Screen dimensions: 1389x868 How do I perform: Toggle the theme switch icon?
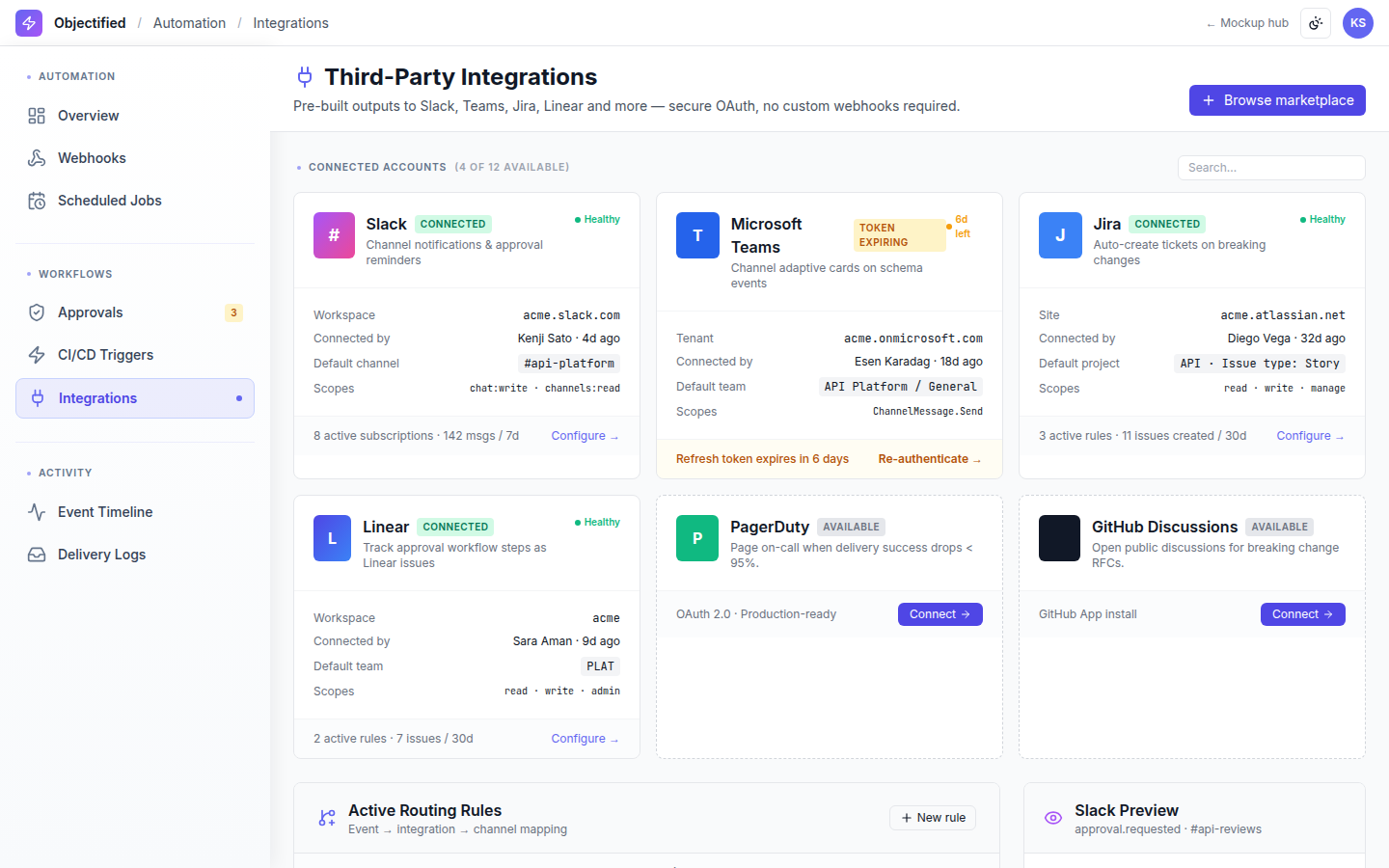click(x=1316, y=23)
